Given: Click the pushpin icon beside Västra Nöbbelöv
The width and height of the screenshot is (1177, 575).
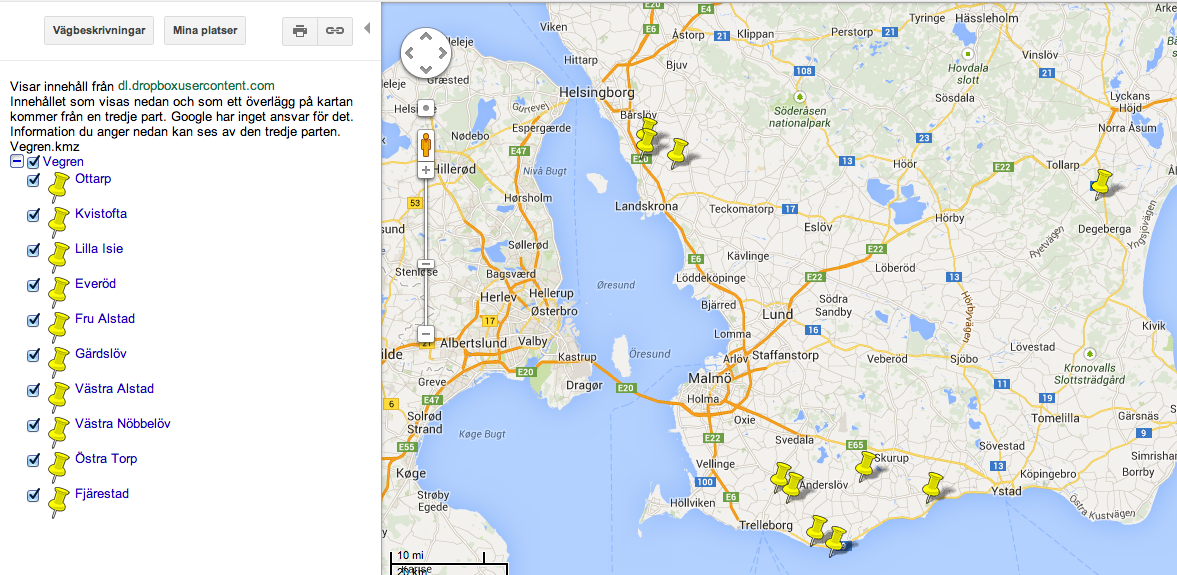Looking at the screenshot, I should (x=58, y=432).
